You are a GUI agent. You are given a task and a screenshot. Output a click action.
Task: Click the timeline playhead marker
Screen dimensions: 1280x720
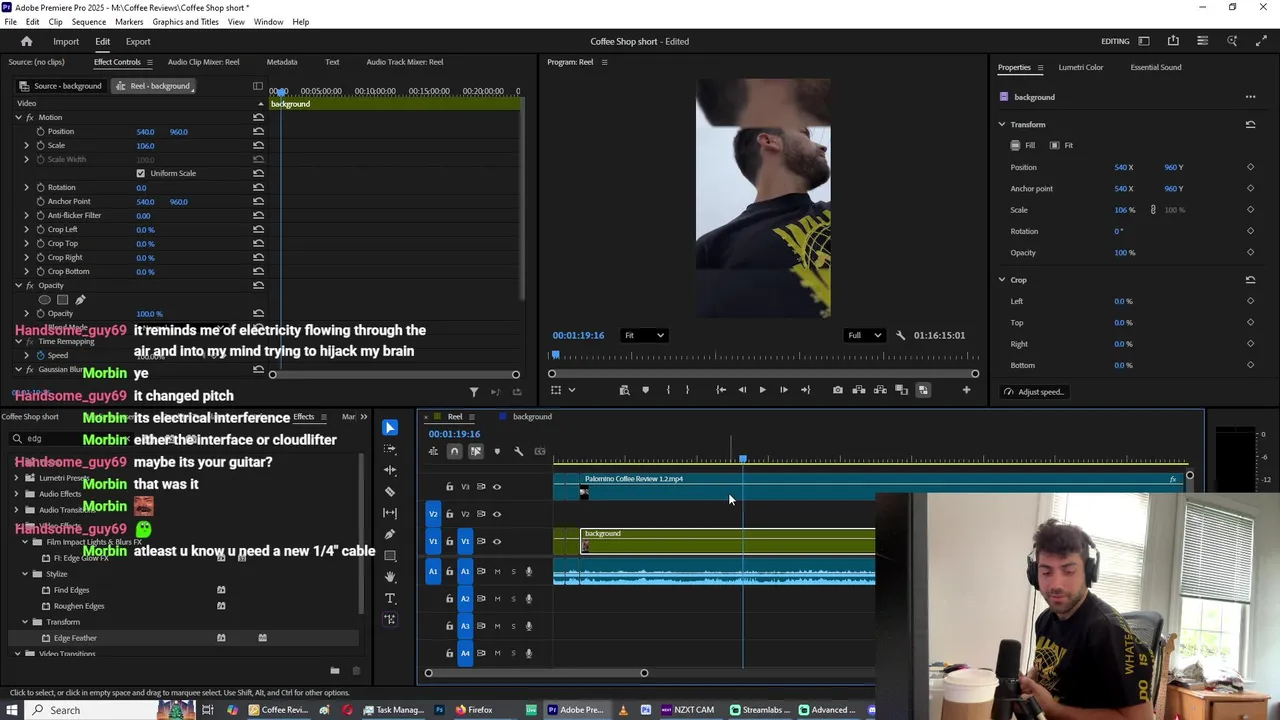(x=743, y=459)
